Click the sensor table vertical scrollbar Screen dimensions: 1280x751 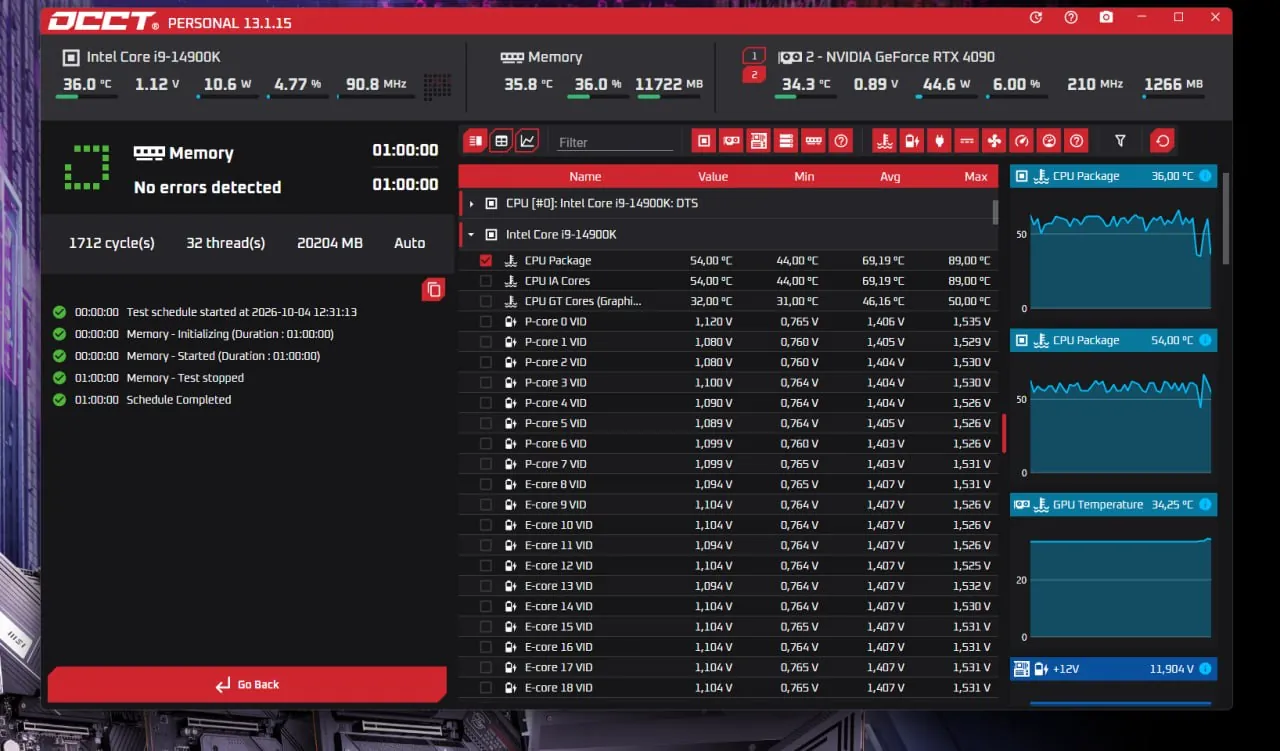click(995, 212)
